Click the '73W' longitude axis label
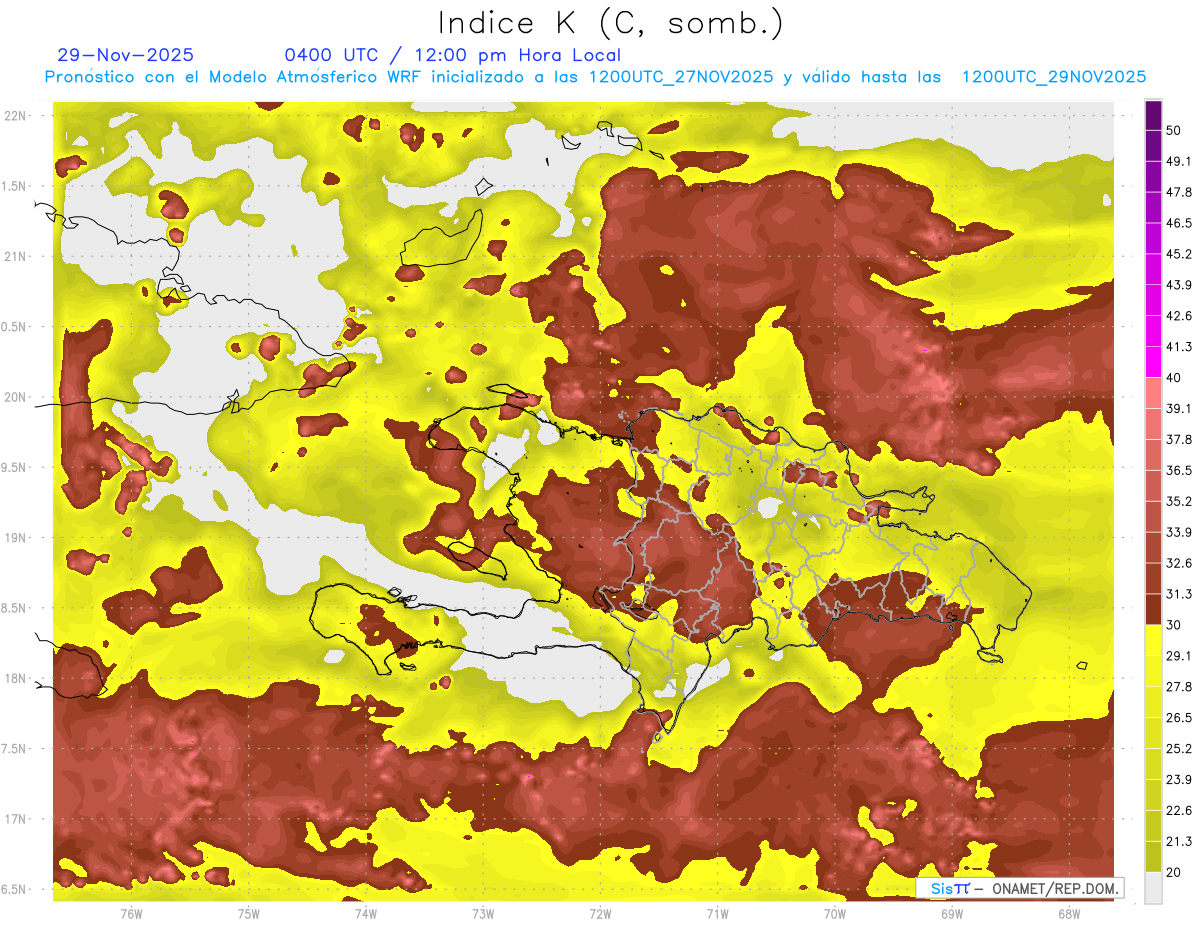The width and height of the screenshot is (1200, 927). coord(483,914)
